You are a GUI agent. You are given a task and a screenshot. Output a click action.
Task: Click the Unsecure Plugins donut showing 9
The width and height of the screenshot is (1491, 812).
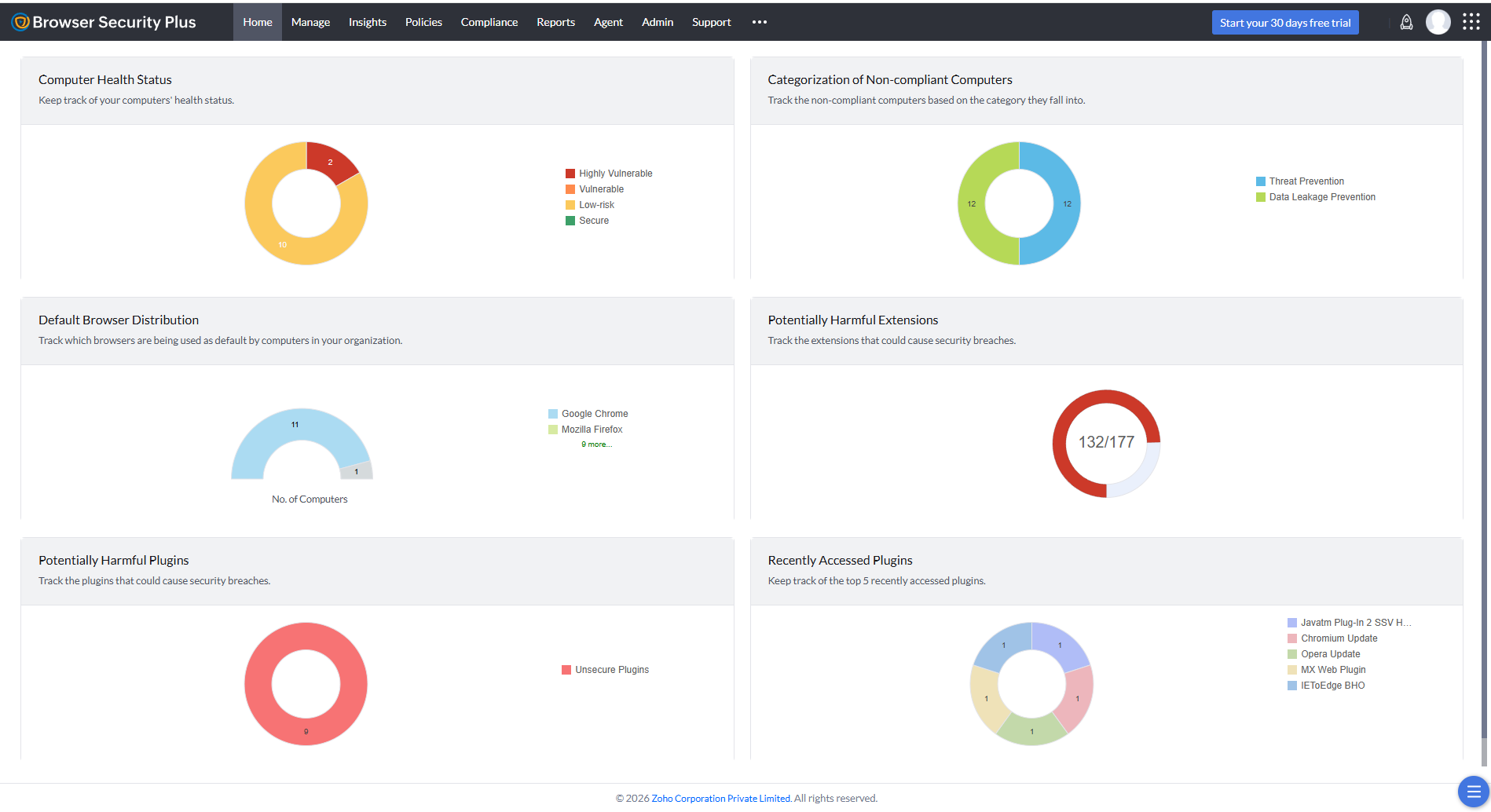[x=306, y=731]
